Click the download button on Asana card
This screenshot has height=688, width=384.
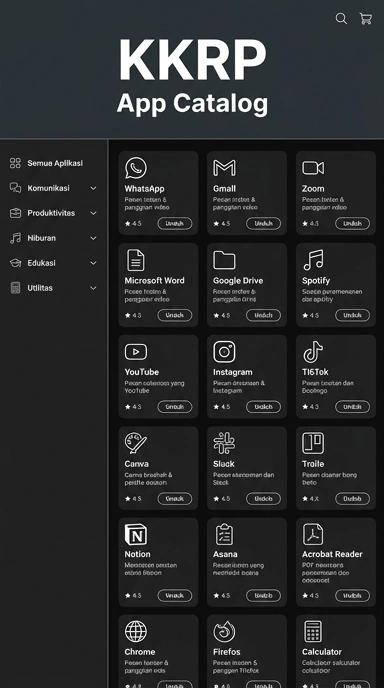(x=263, y=595)
